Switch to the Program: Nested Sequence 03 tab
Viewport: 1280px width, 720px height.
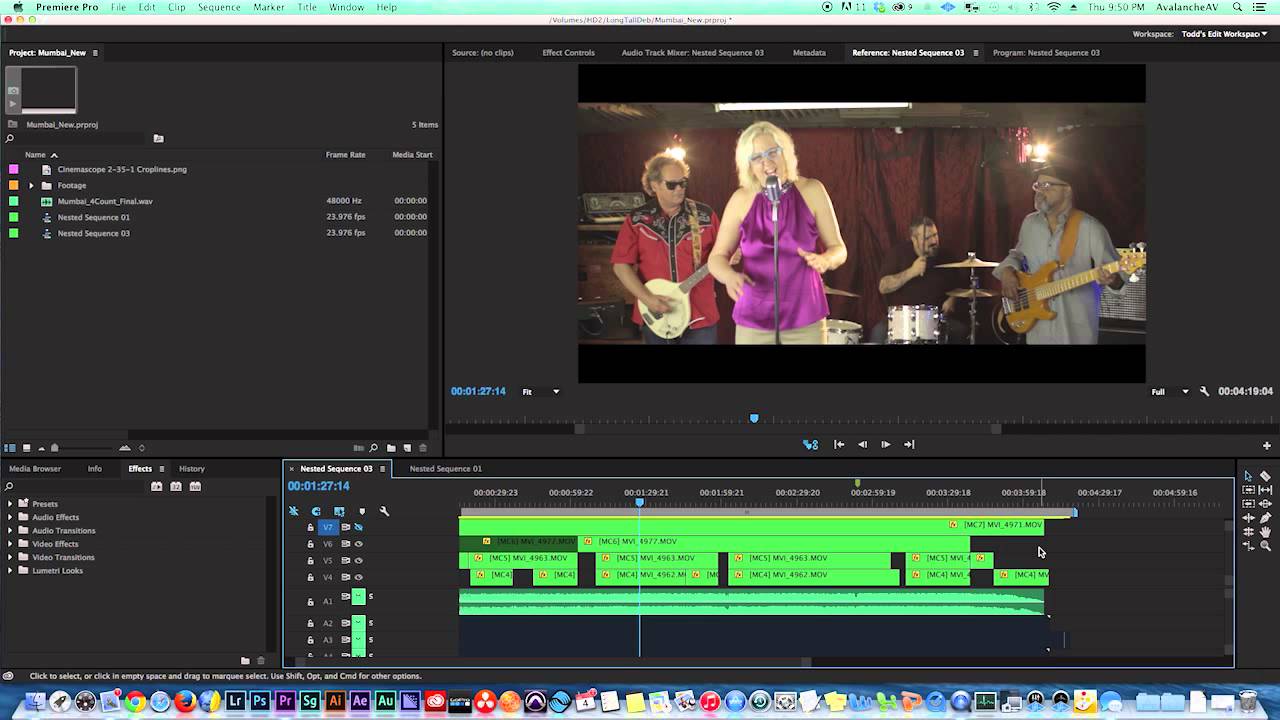click(1046, 53)
